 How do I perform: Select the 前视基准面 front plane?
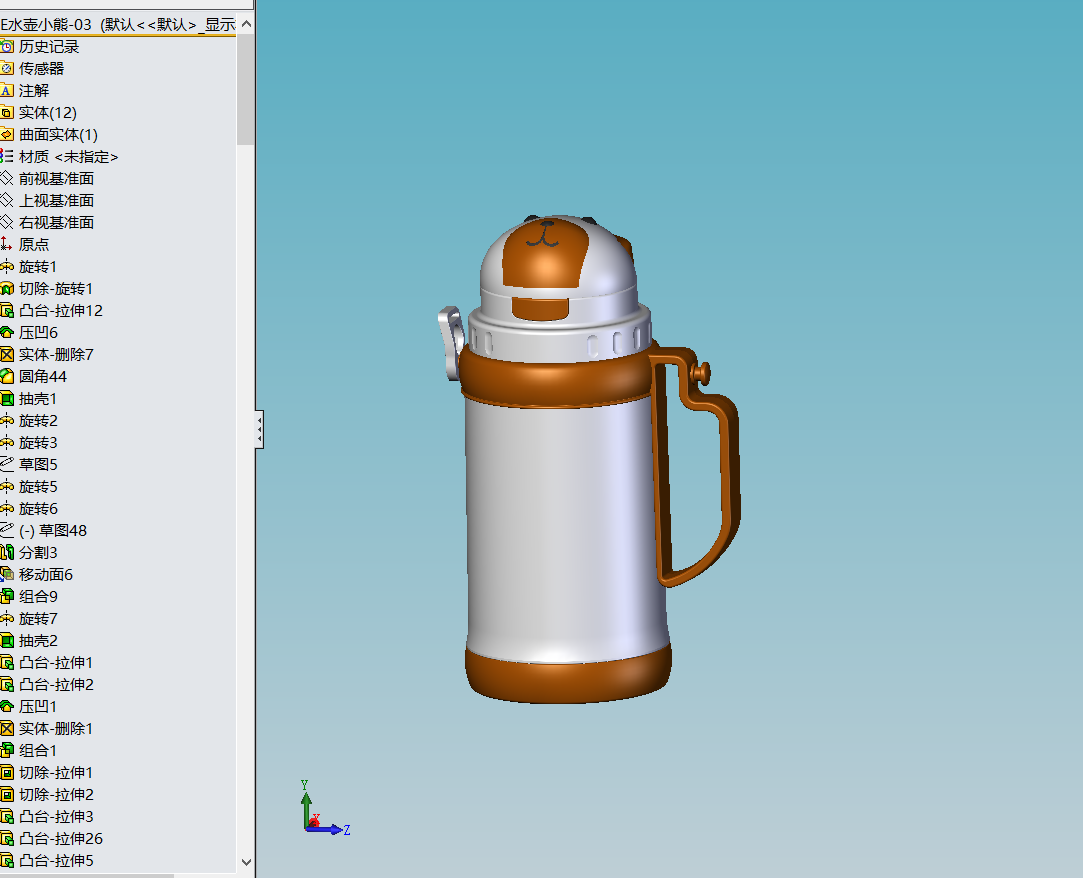coord(56,179)
